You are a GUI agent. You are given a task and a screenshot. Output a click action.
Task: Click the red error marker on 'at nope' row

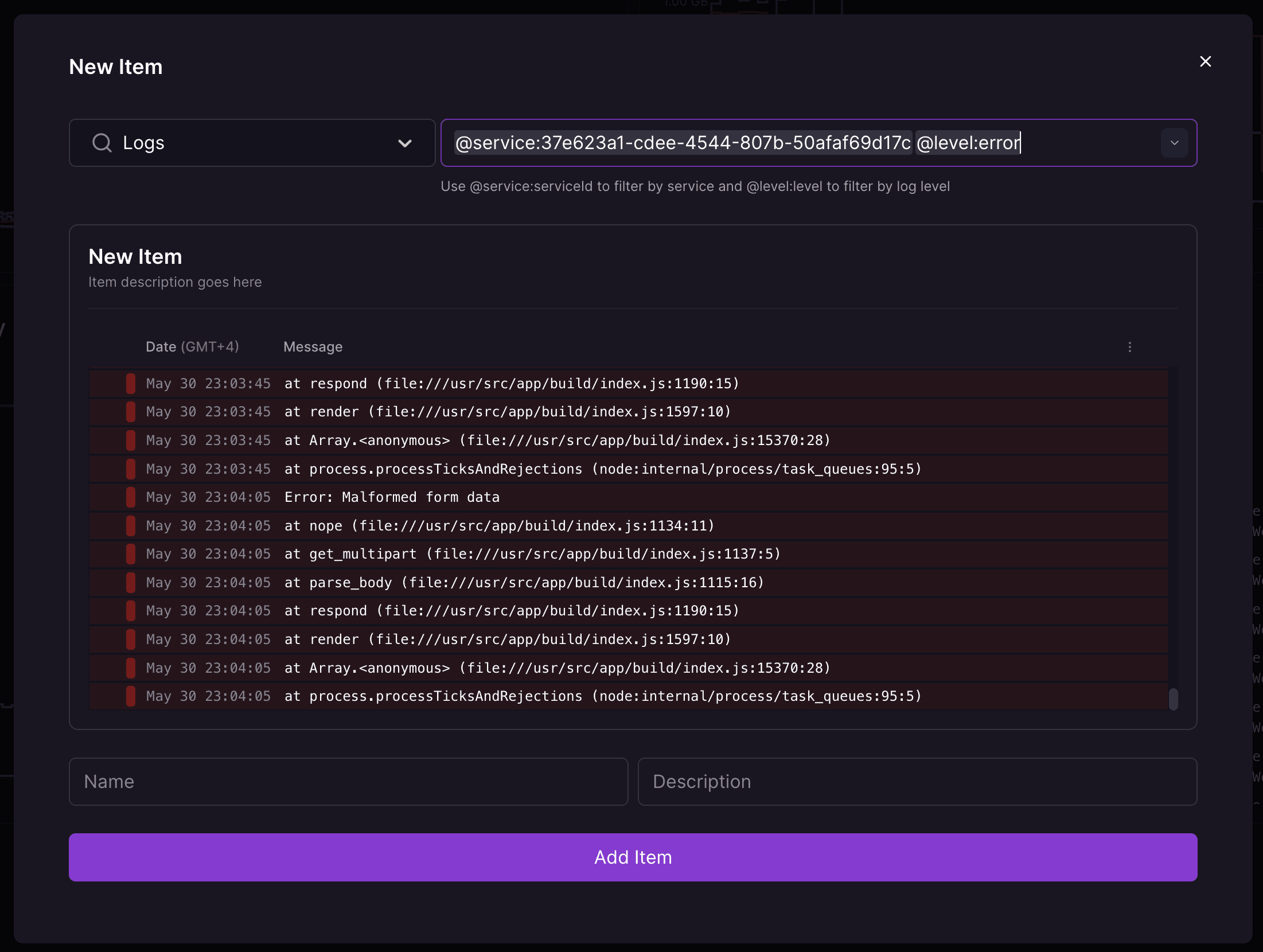[131, 526]
